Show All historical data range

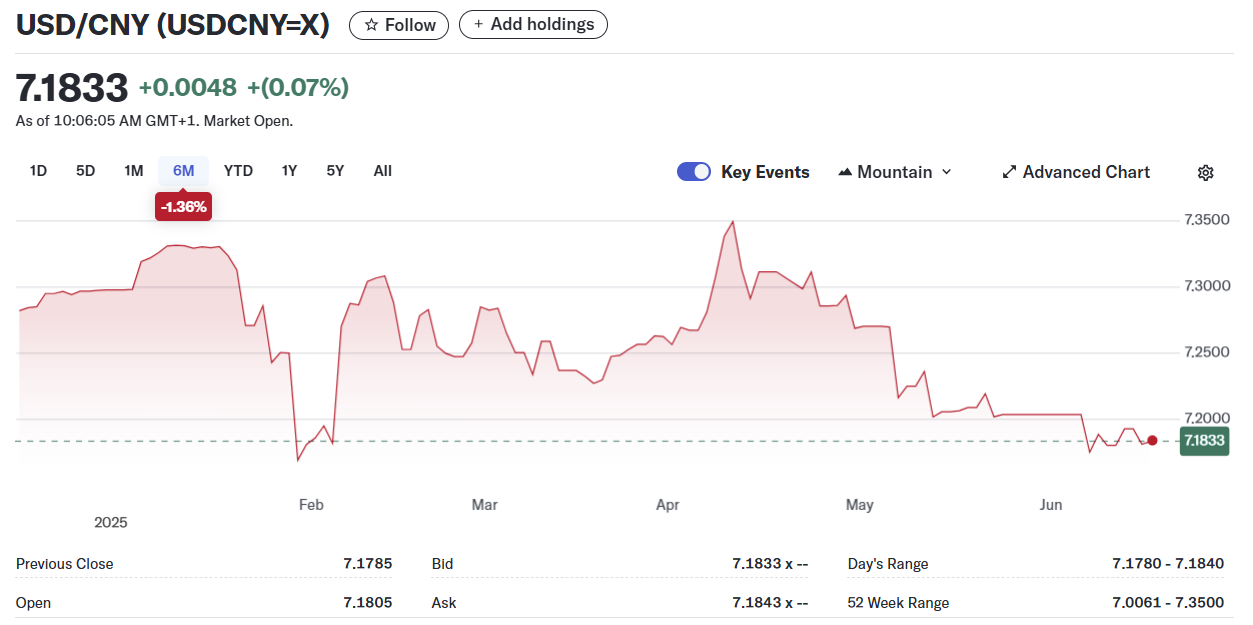pyautogui.click(x=382, y=171)
